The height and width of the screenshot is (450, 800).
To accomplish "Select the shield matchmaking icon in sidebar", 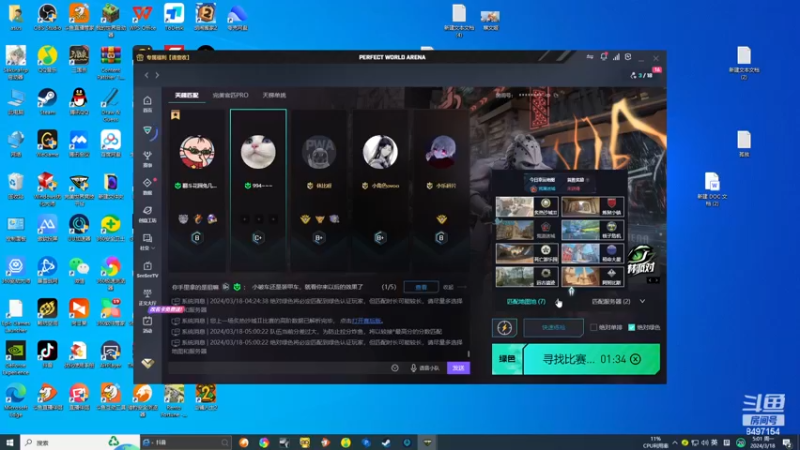I will [147, 131].
